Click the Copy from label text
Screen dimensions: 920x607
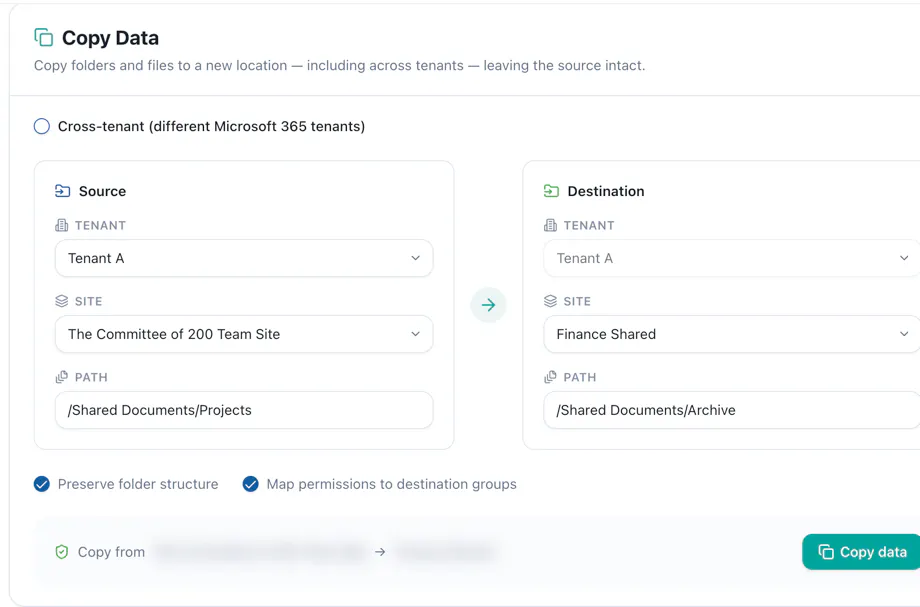111,552
